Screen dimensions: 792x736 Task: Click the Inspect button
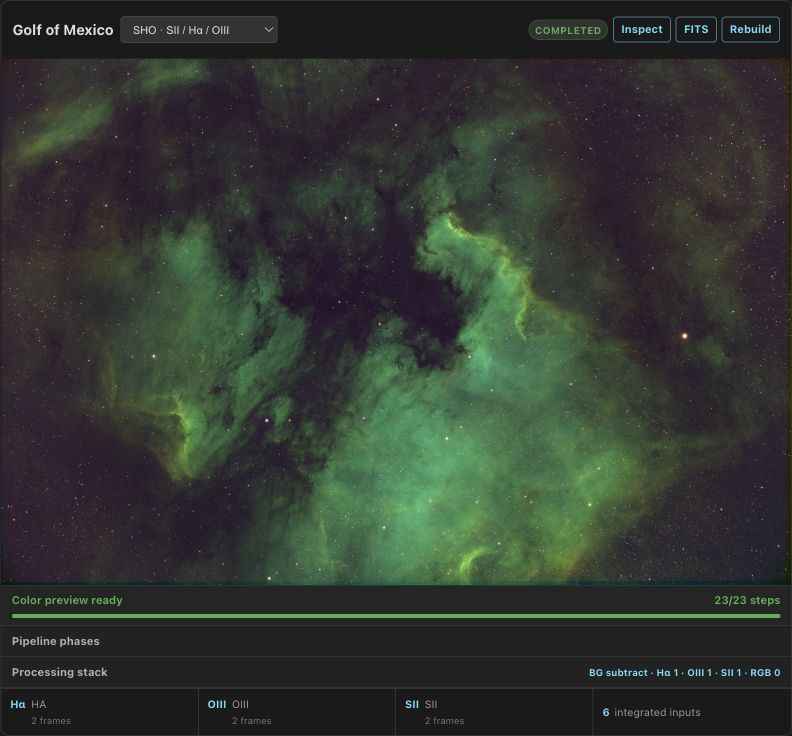[x=641, y=29]
